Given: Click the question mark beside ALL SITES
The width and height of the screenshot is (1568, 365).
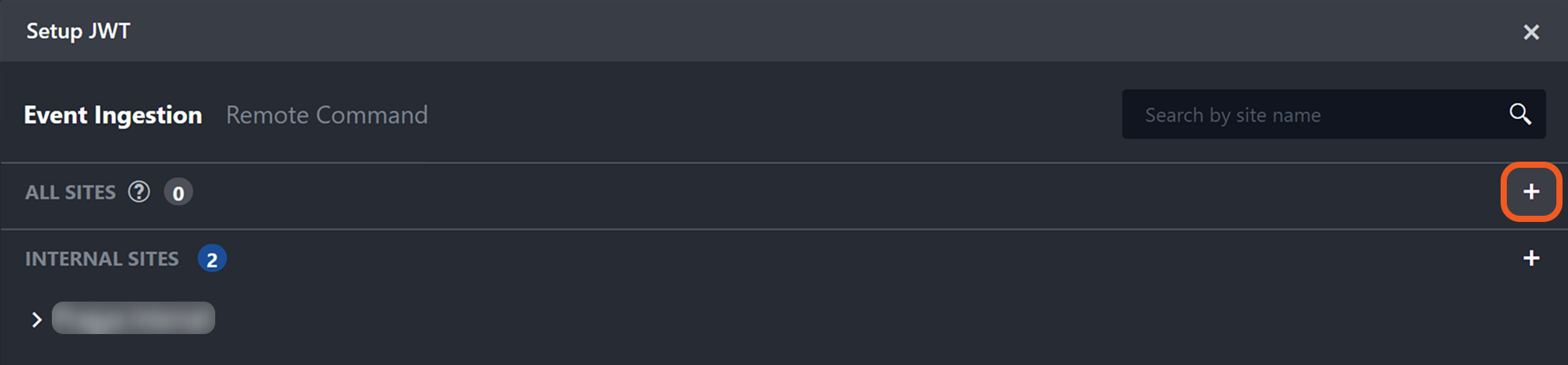Looking at the screenshot, I should (x=139, y=192).
